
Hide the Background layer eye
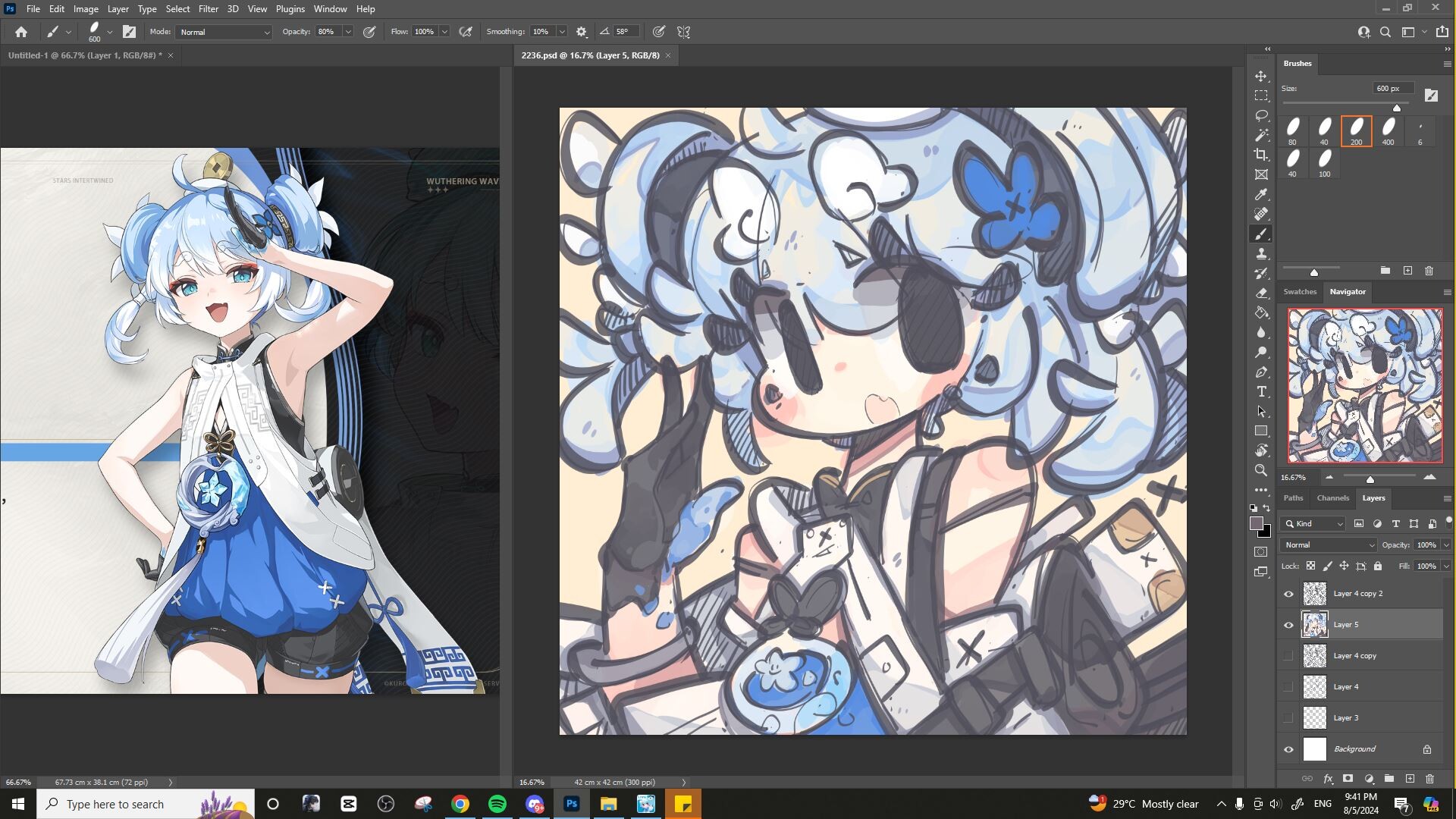click(1288, 749)
